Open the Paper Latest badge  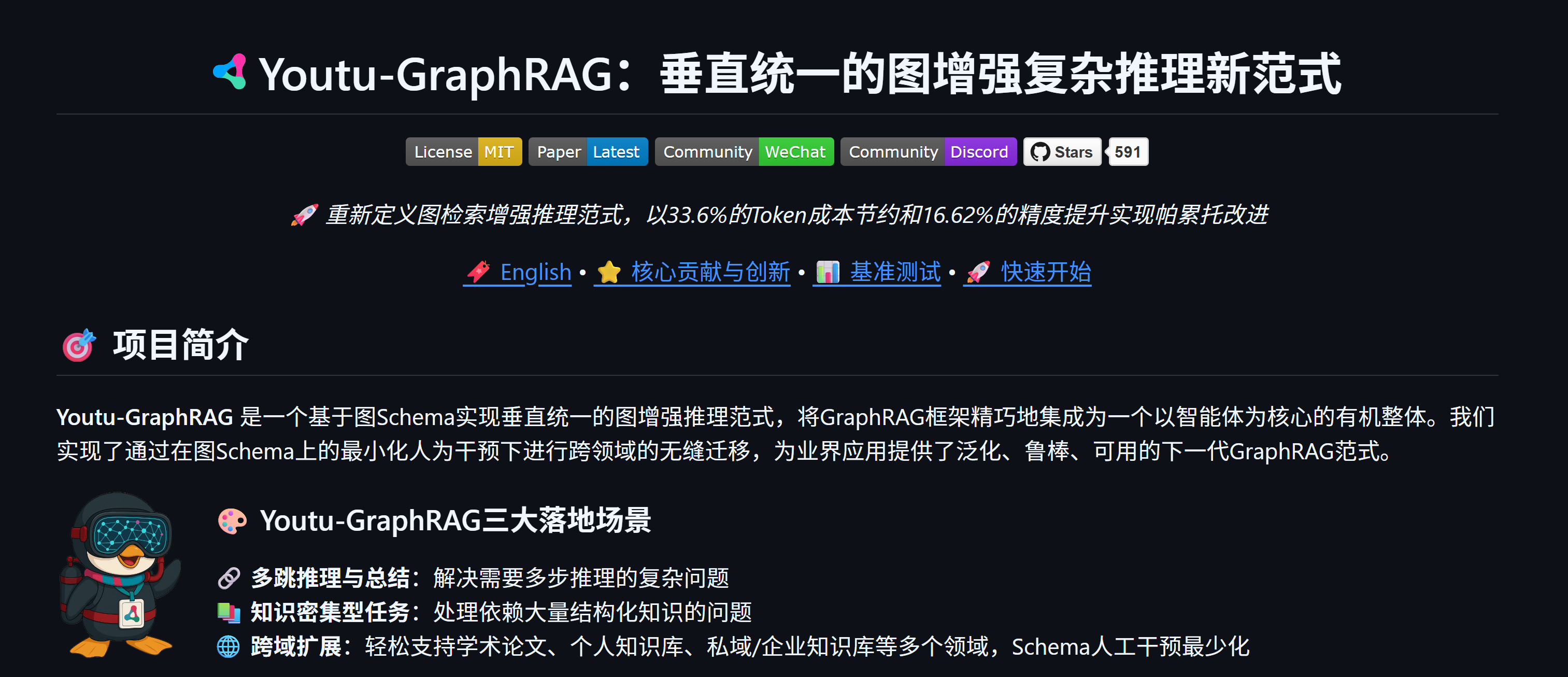588,151
